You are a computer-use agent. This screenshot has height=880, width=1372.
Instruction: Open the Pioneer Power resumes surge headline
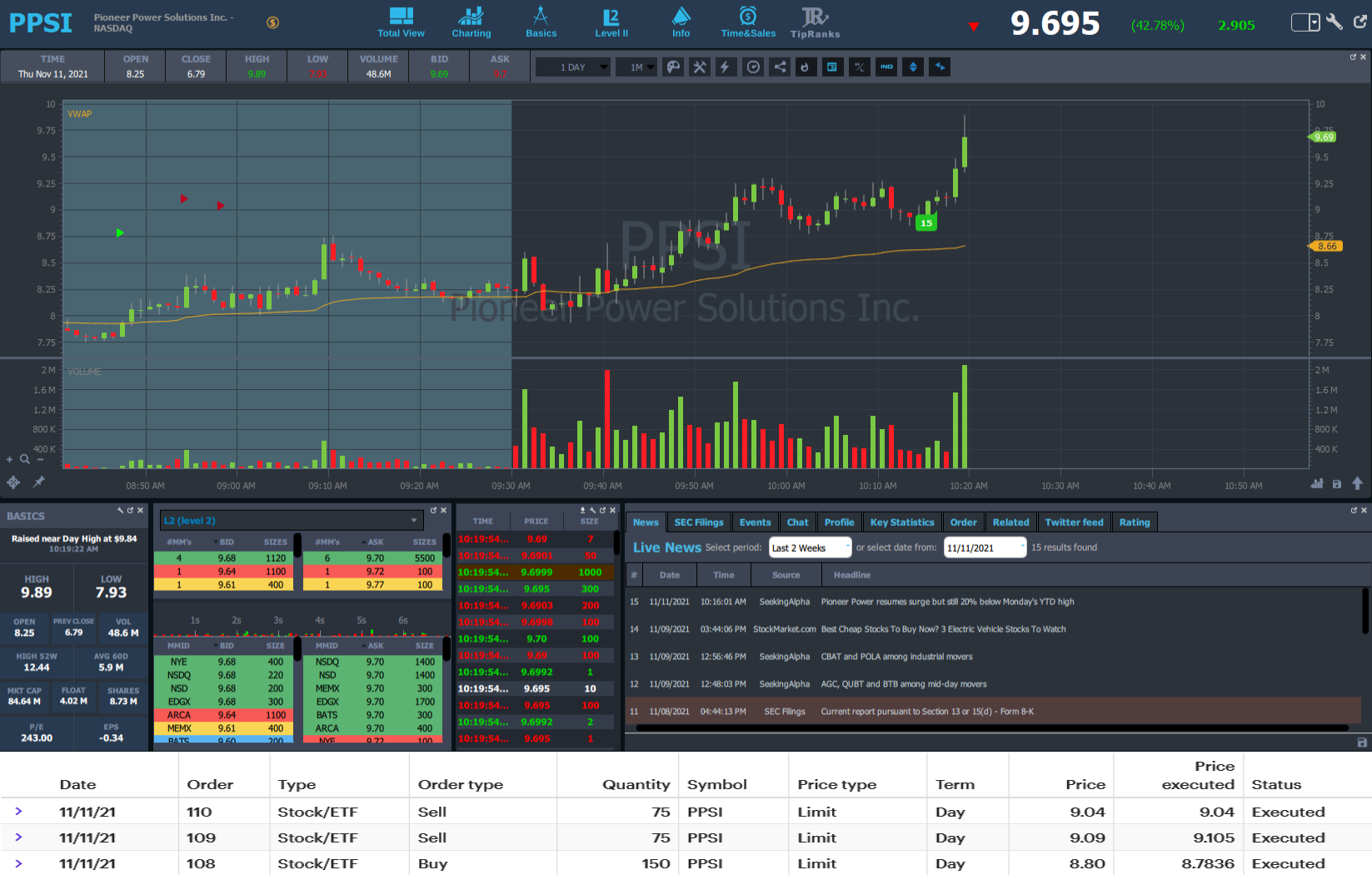coord(947,602)
